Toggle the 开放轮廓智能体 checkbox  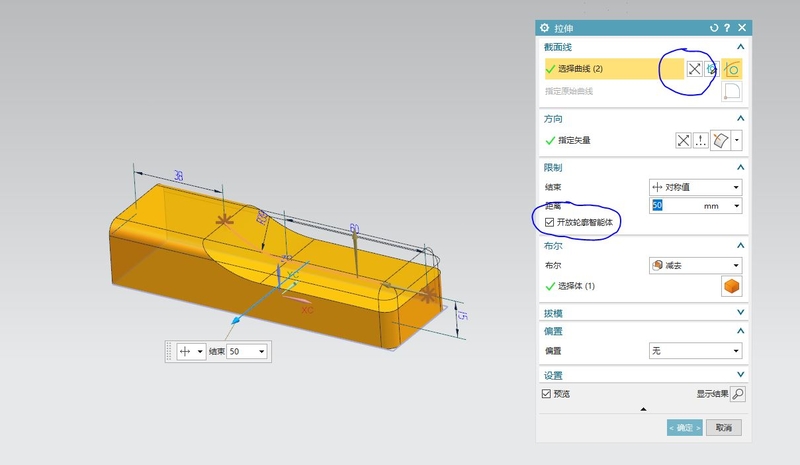[x=547, y=221]
